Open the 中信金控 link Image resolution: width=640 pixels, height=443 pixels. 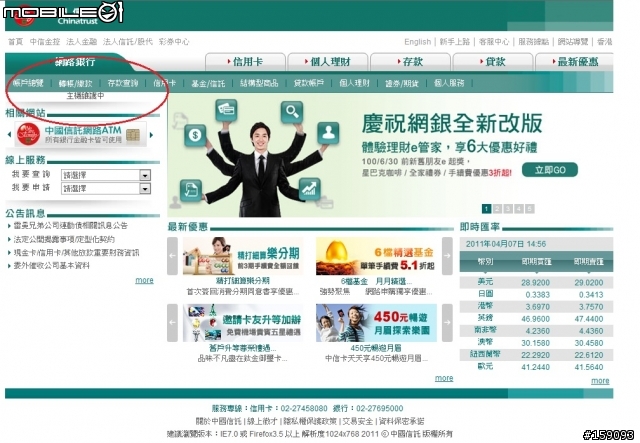tap(45, 42)
